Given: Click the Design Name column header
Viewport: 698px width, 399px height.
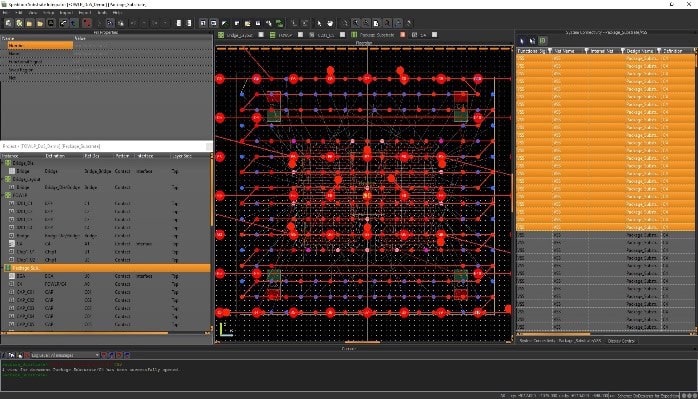Looking at the screenshot, I should [x=639, y=51].
